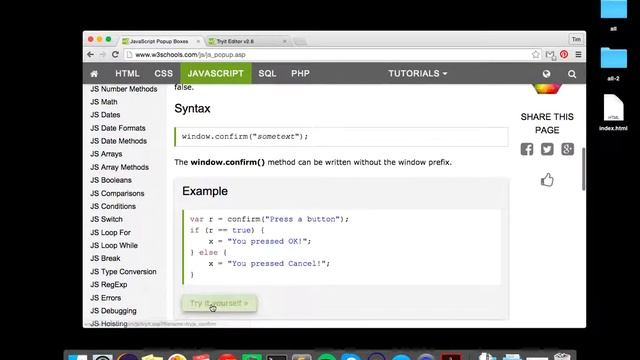Go to W3Schools home icon

click(94, 73)
